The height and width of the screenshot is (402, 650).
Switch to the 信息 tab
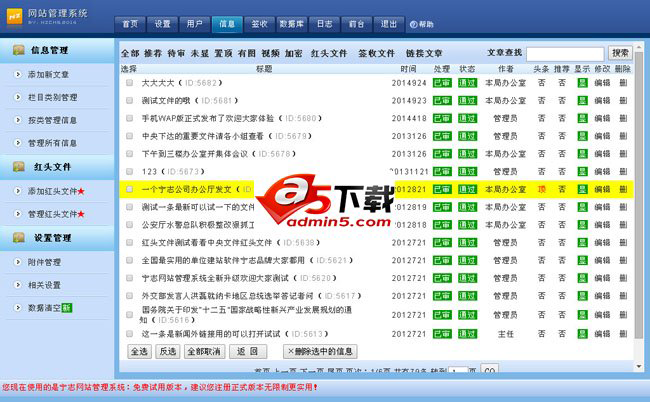coord(227,24)
